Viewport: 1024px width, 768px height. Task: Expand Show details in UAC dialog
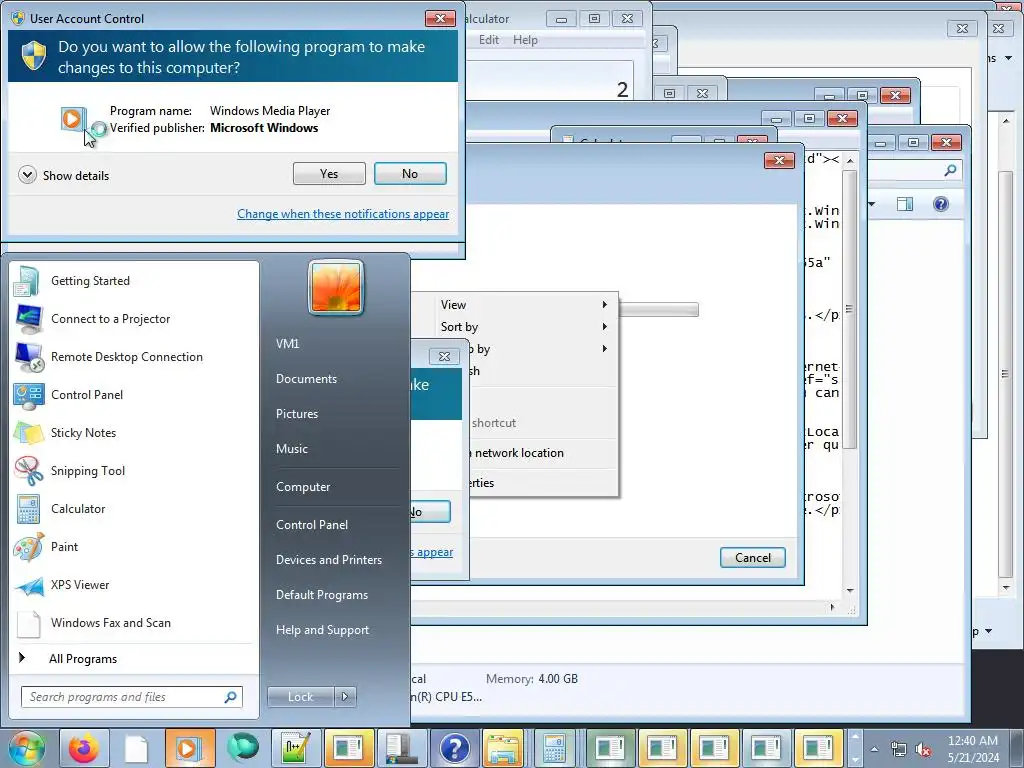(x=64, y=175)
